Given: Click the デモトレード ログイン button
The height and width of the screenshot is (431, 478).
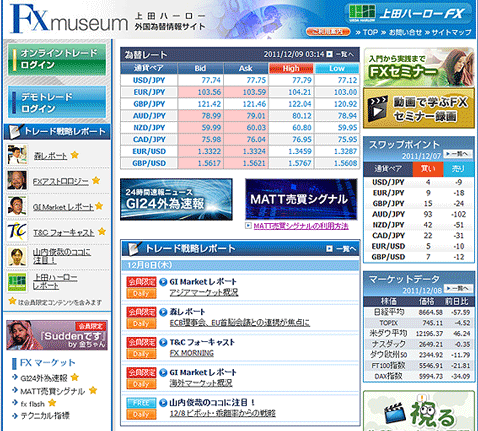Looking at the screenshot, I should click(x=57, y=102).
